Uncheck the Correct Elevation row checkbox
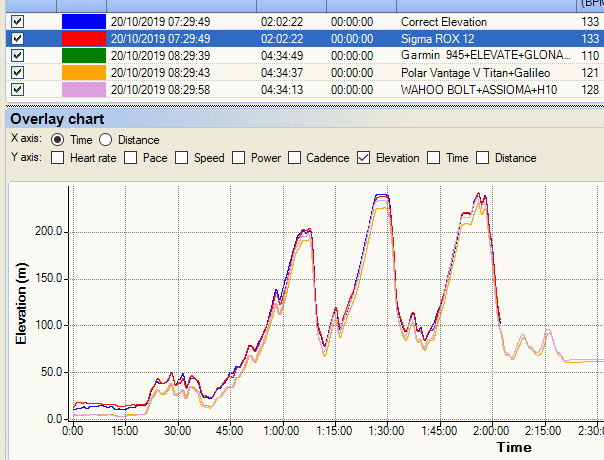 point(17,21)
